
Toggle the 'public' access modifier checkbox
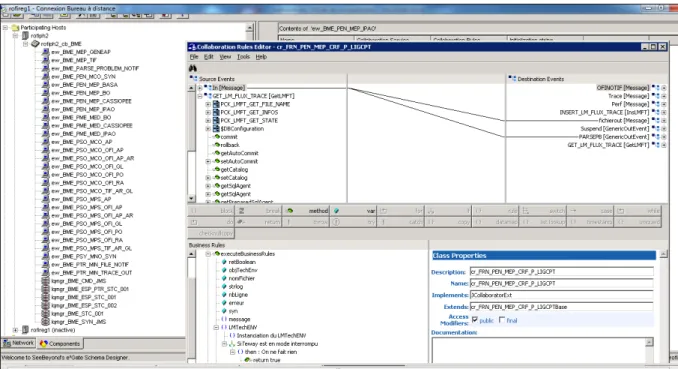coord(475,320)
